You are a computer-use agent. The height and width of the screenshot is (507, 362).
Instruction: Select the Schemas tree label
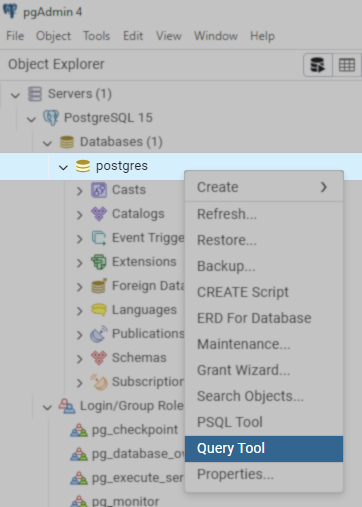pyautogui.click(x=139, y=358)
